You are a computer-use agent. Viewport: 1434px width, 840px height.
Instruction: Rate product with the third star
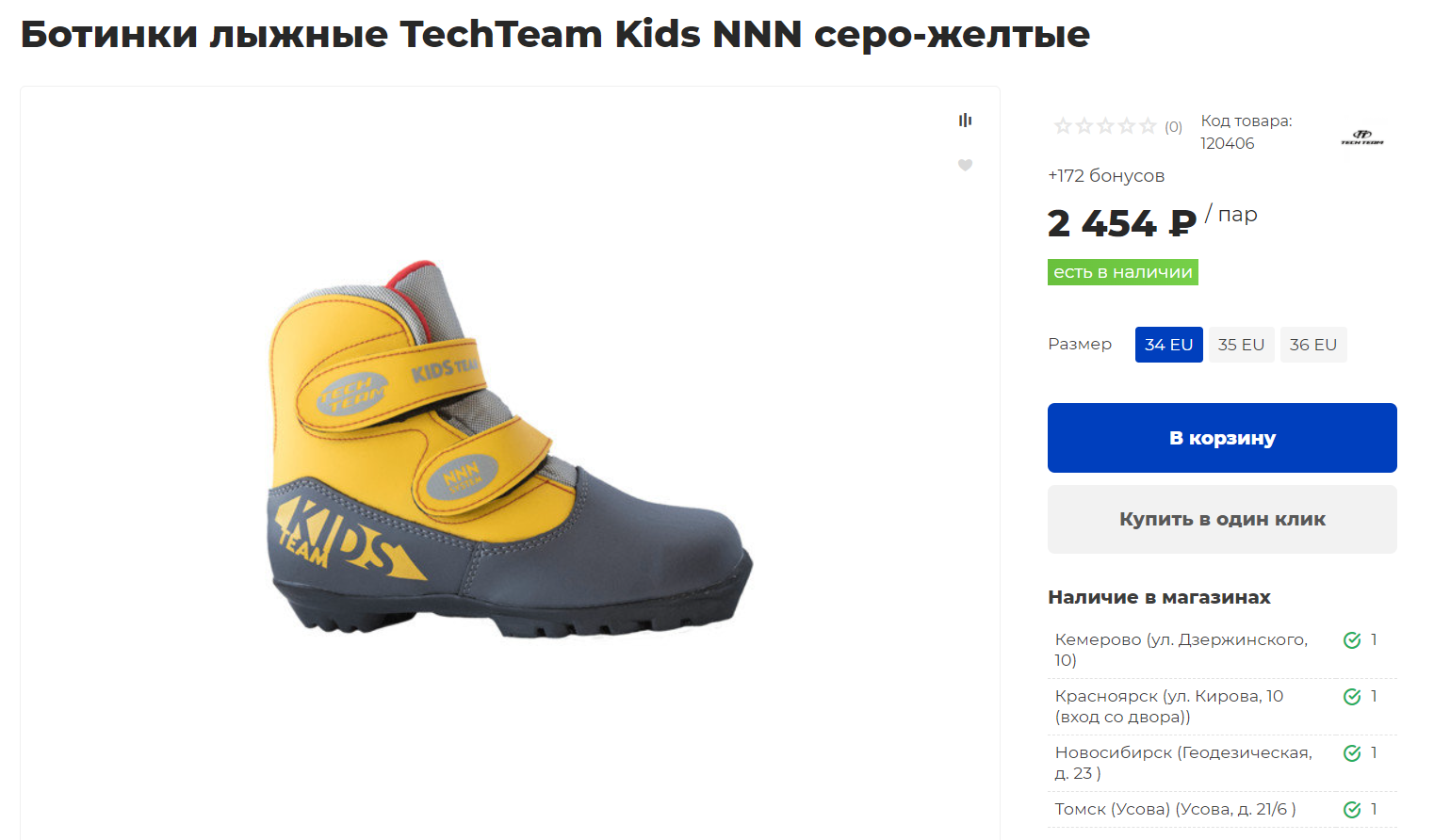1105,126
